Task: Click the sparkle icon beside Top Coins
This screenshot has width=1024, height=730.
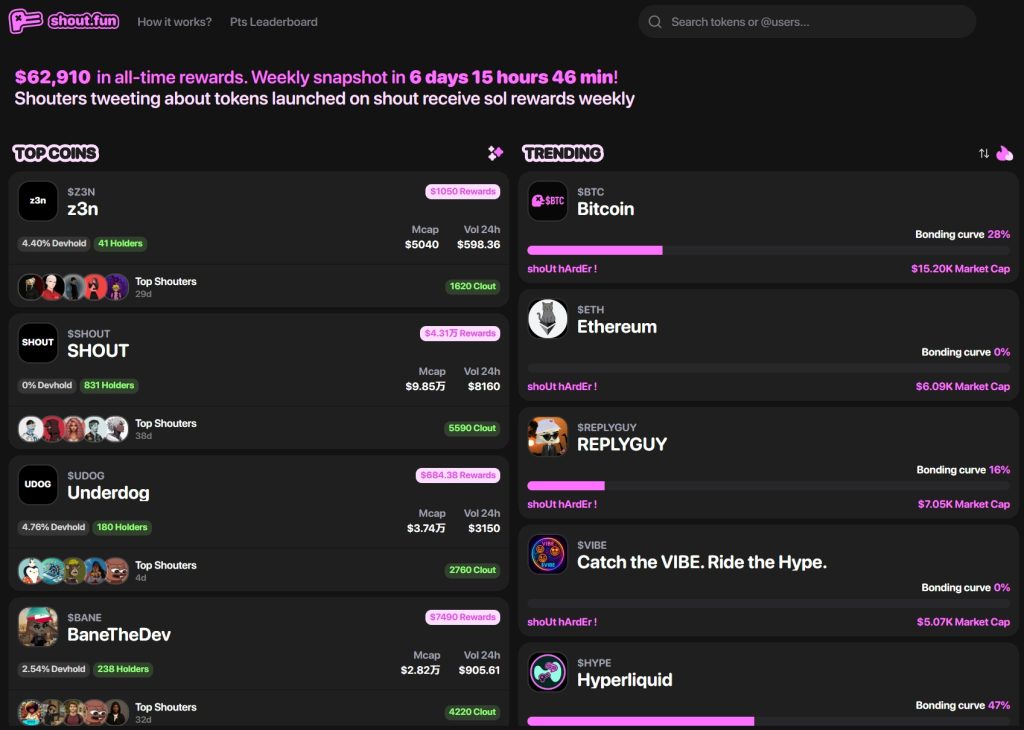Action: 495,153
